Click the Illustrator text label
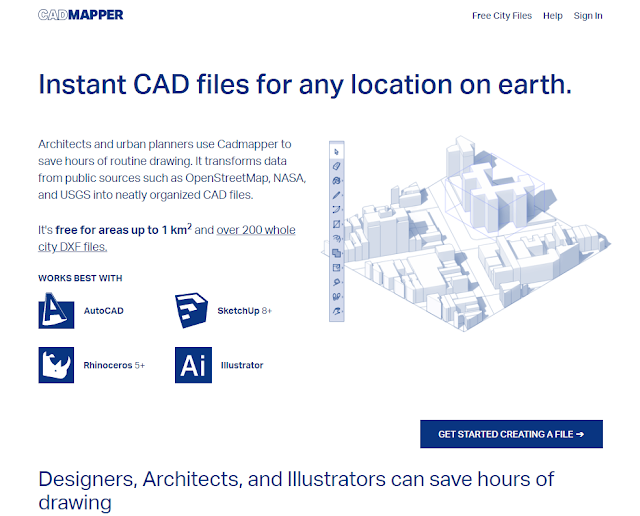 click(x=241, y=365)
